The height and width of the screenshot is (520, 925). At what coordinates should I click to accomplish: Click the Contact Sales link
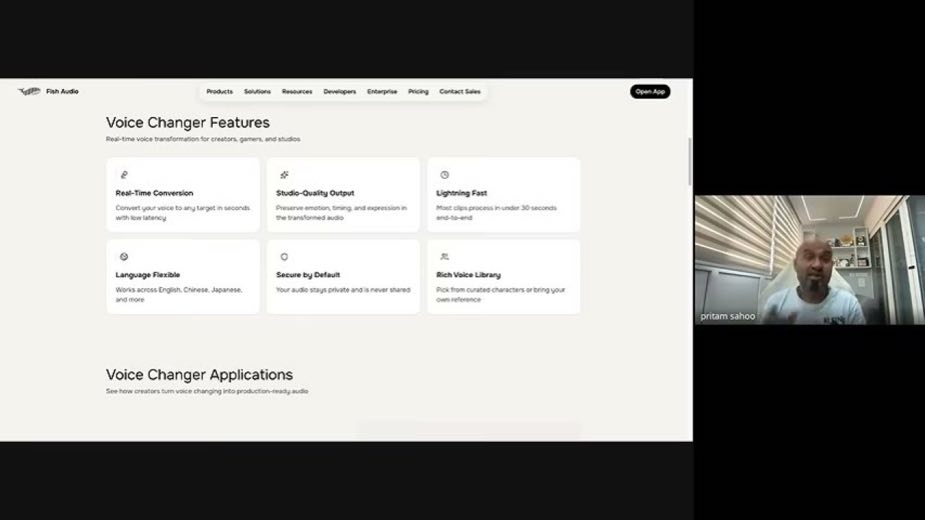point(460,91)
